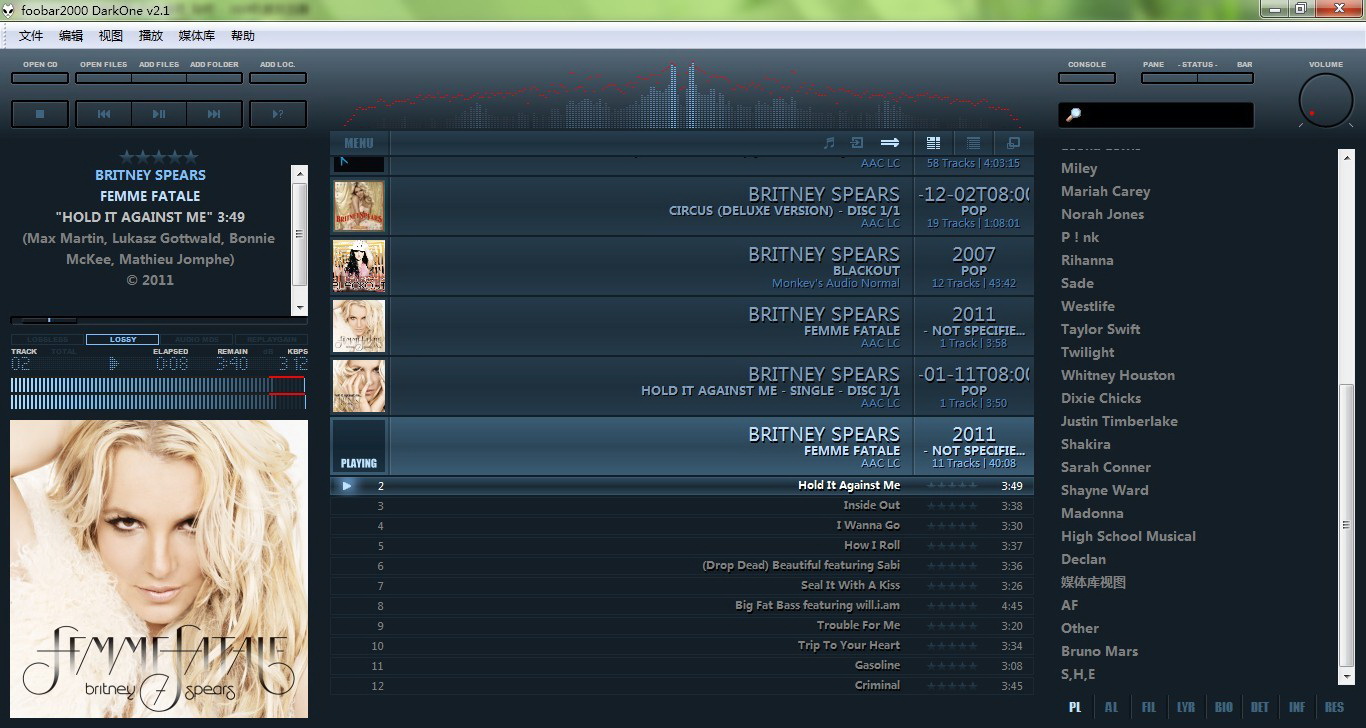Switch to grouped album view icon
The height and width of the screenshot is (728, 1366).
click(x=934, y=143)
